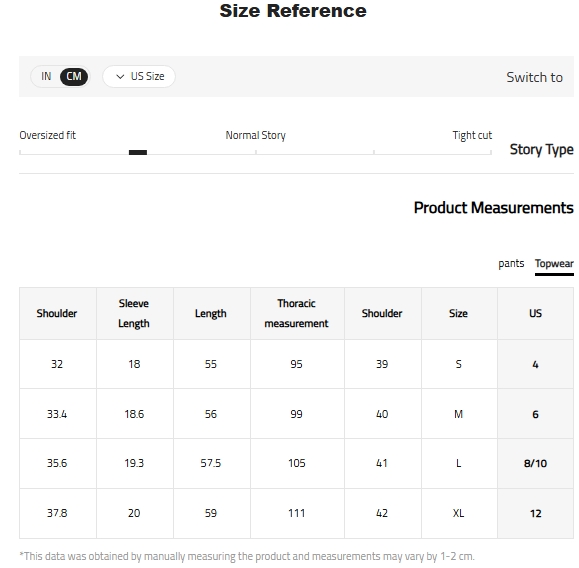Click the US size 8/10 cell
The image size is (579, 568).
pos(535,463)
